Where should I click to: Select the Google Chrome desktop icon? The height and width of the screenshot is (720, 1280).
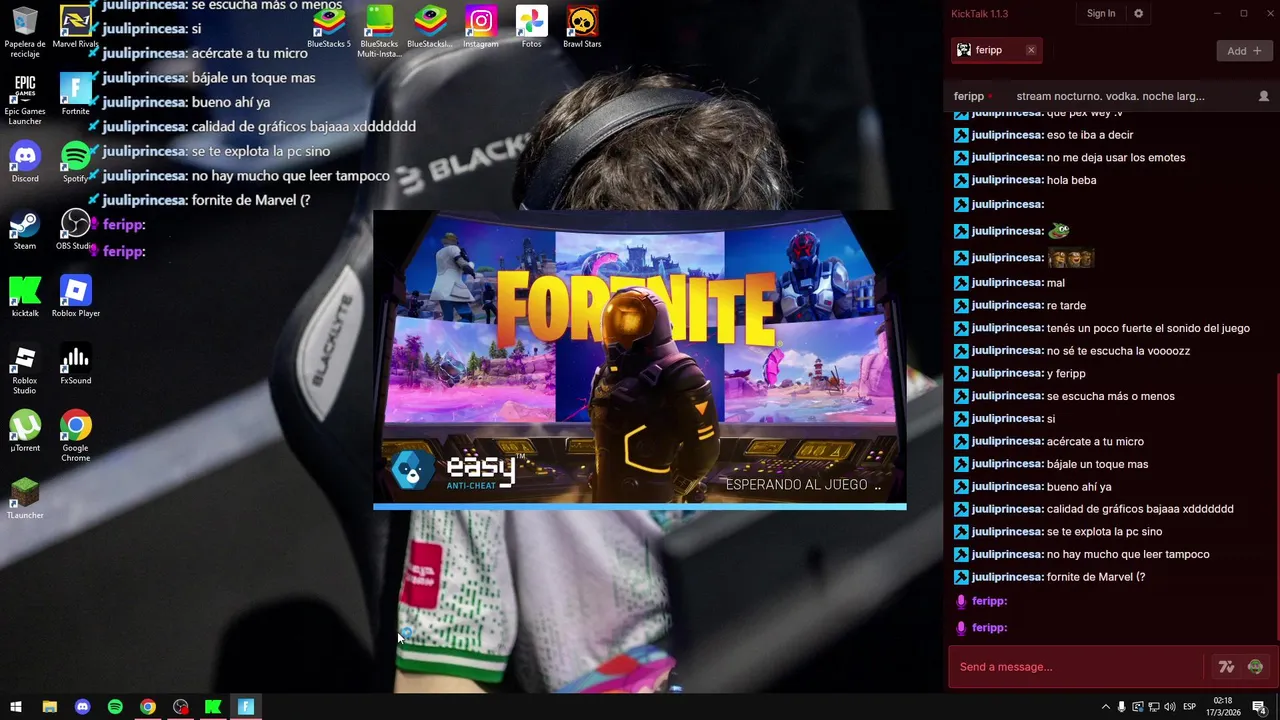pyautogui.click(x=76, y=437)
